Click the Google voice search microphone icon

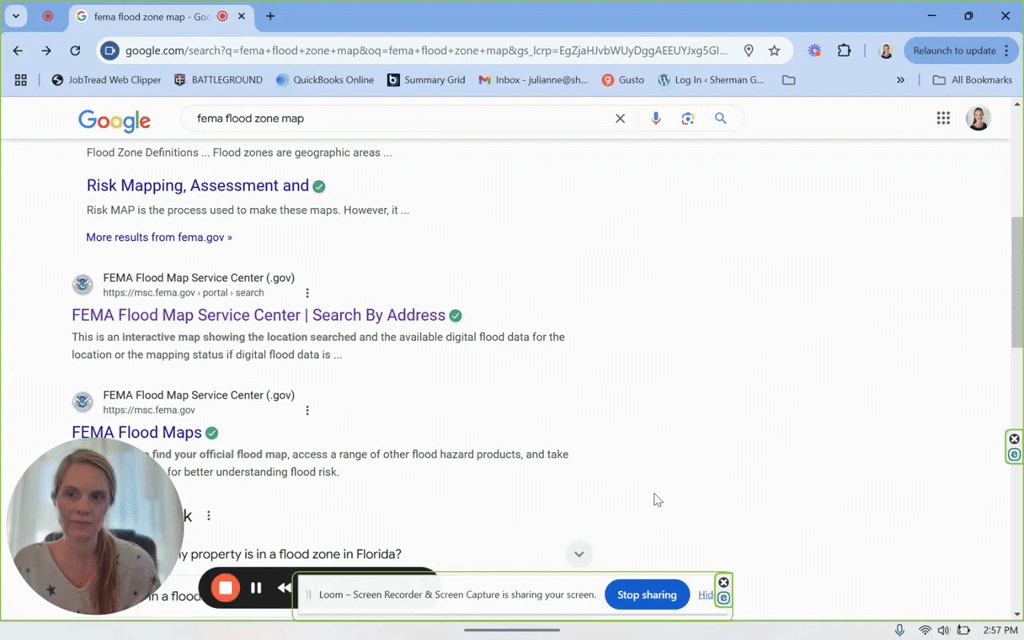click(x=656, y=118)
